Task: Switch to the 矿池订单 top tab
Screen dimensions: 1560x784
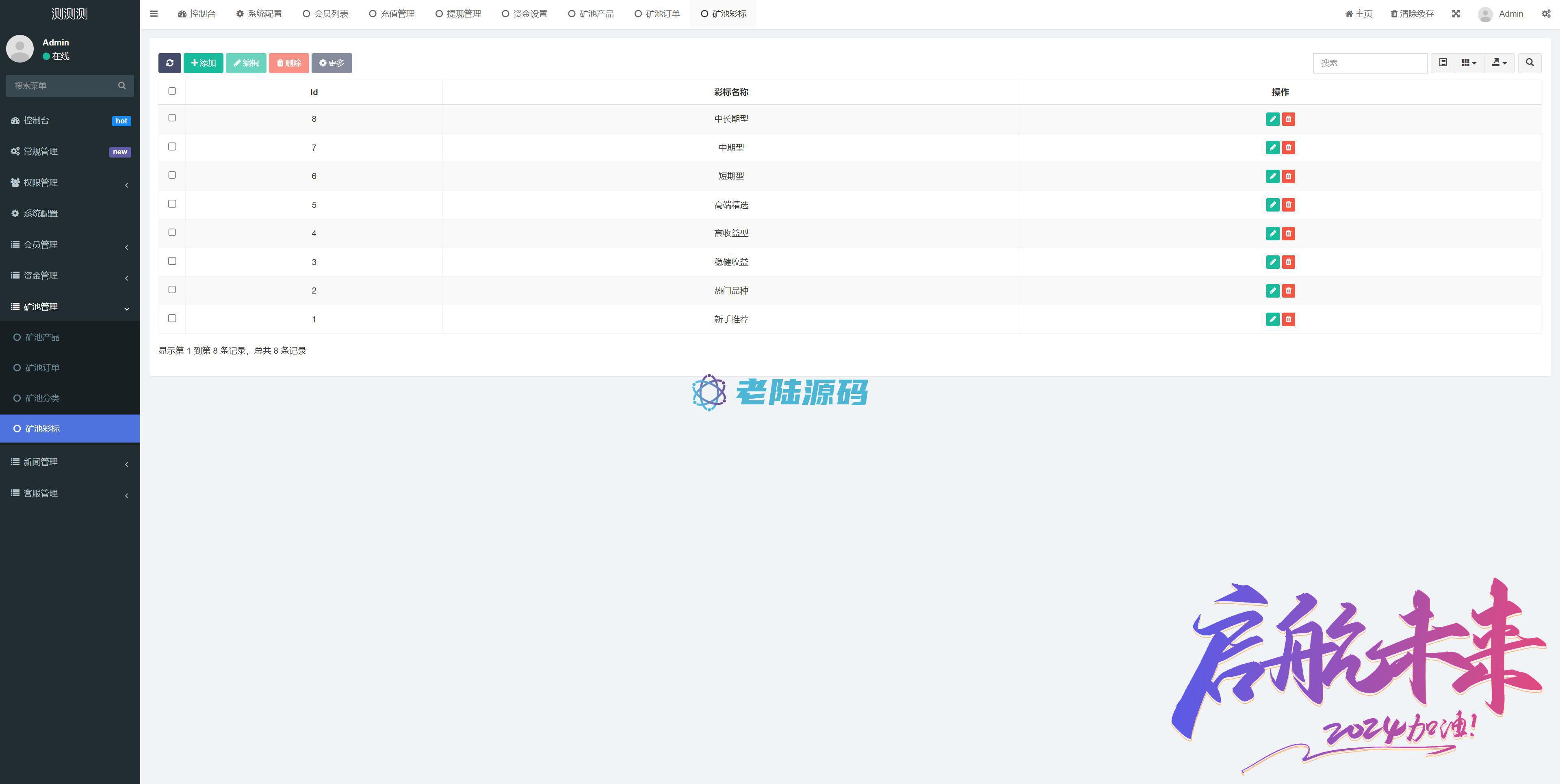Action: coord(658,13)
